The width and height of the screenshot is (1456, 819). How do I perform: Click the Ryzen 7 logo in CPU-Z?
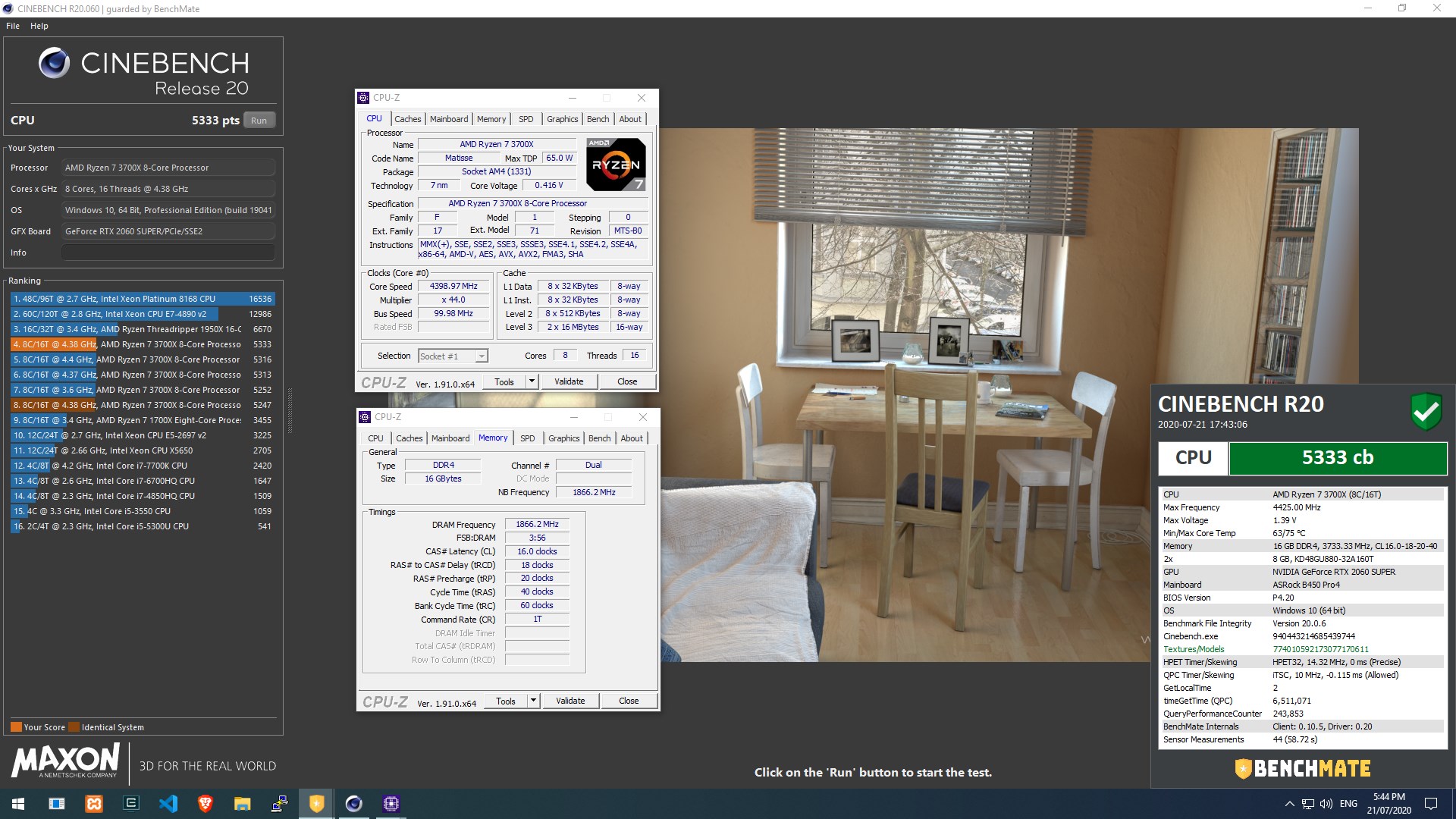pos(616,164)
